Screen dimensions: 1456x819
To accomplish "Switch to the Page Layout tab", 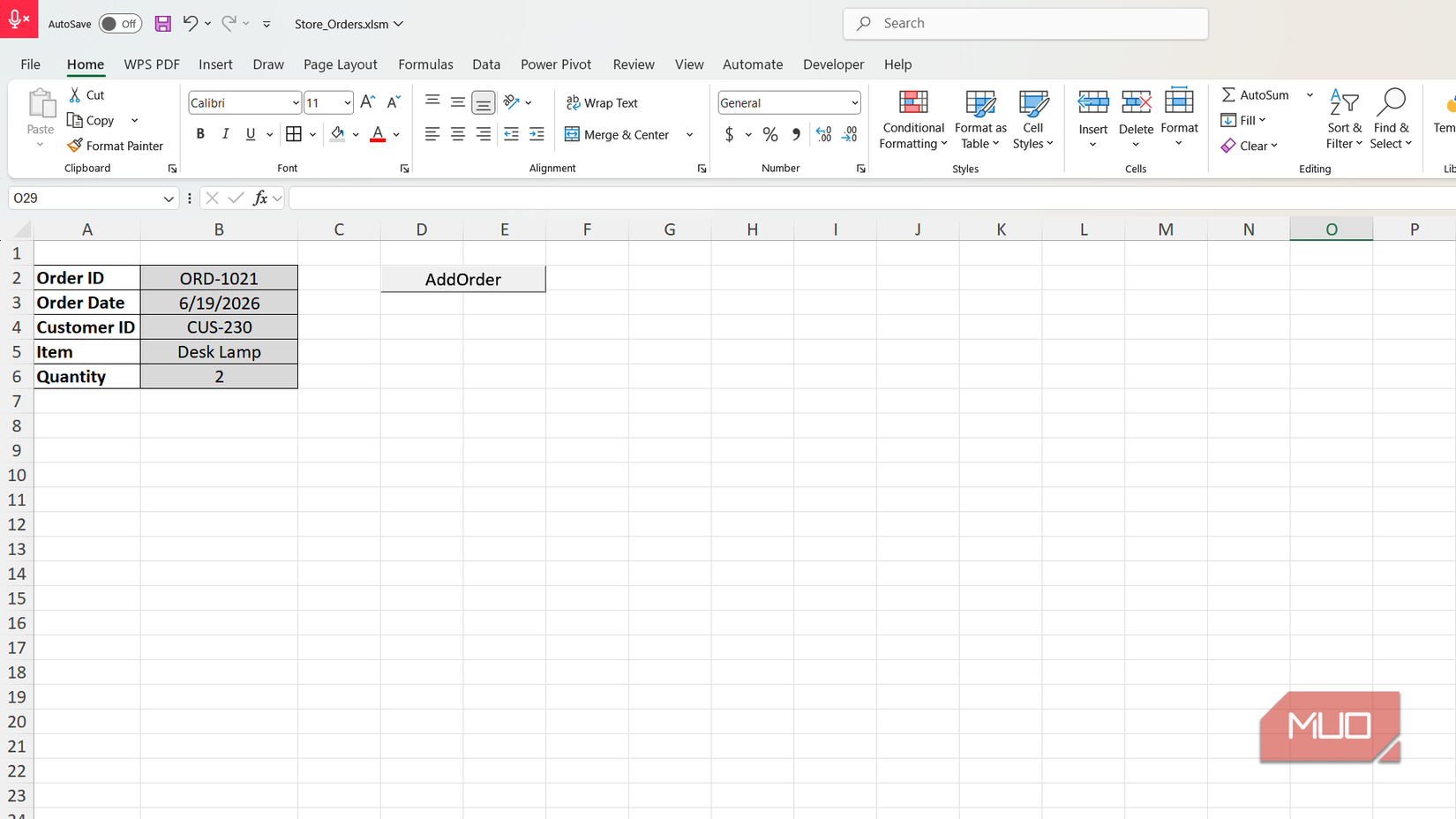I will 340,64.
